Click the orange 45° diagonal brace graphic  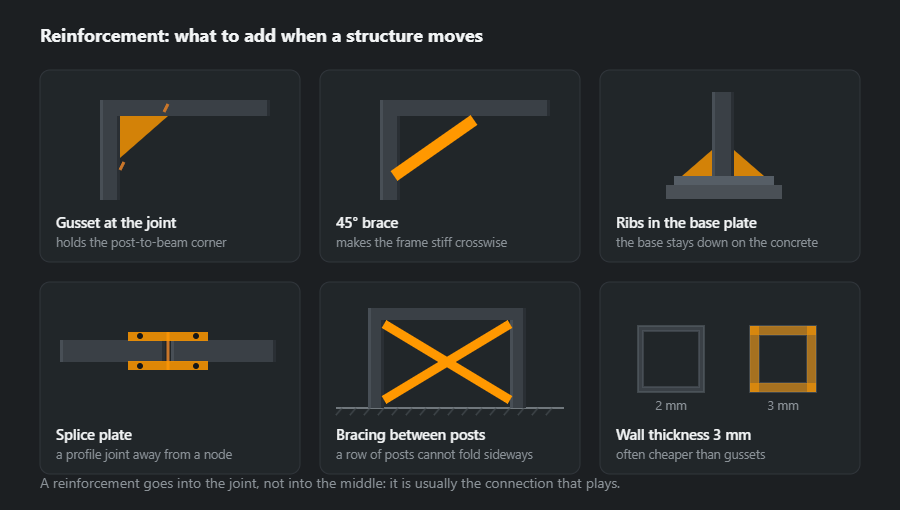[434, 148]
